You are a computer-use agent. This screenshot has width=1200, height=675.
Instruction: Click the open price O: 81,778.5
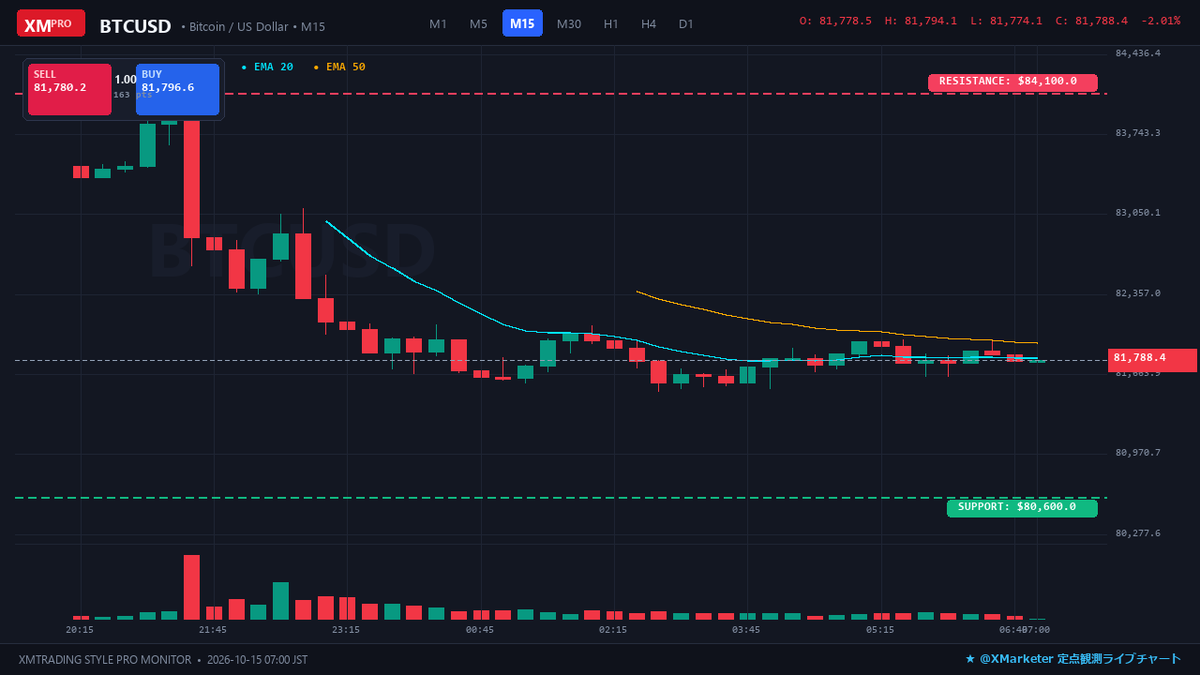837,21
